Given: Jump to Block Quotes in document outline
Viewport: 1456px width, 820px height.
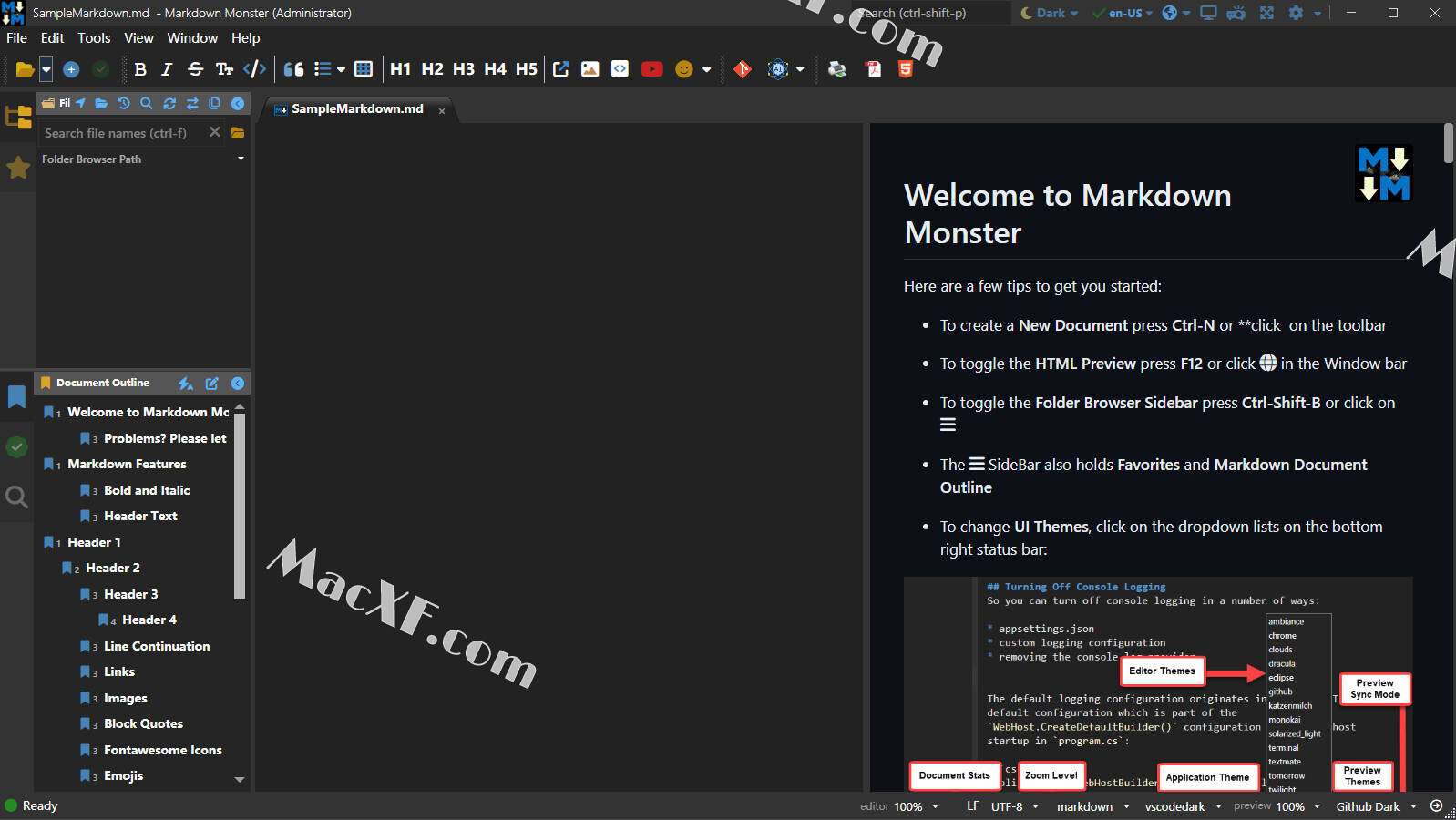Looking at the screenshot, I should tap(143, 723).
